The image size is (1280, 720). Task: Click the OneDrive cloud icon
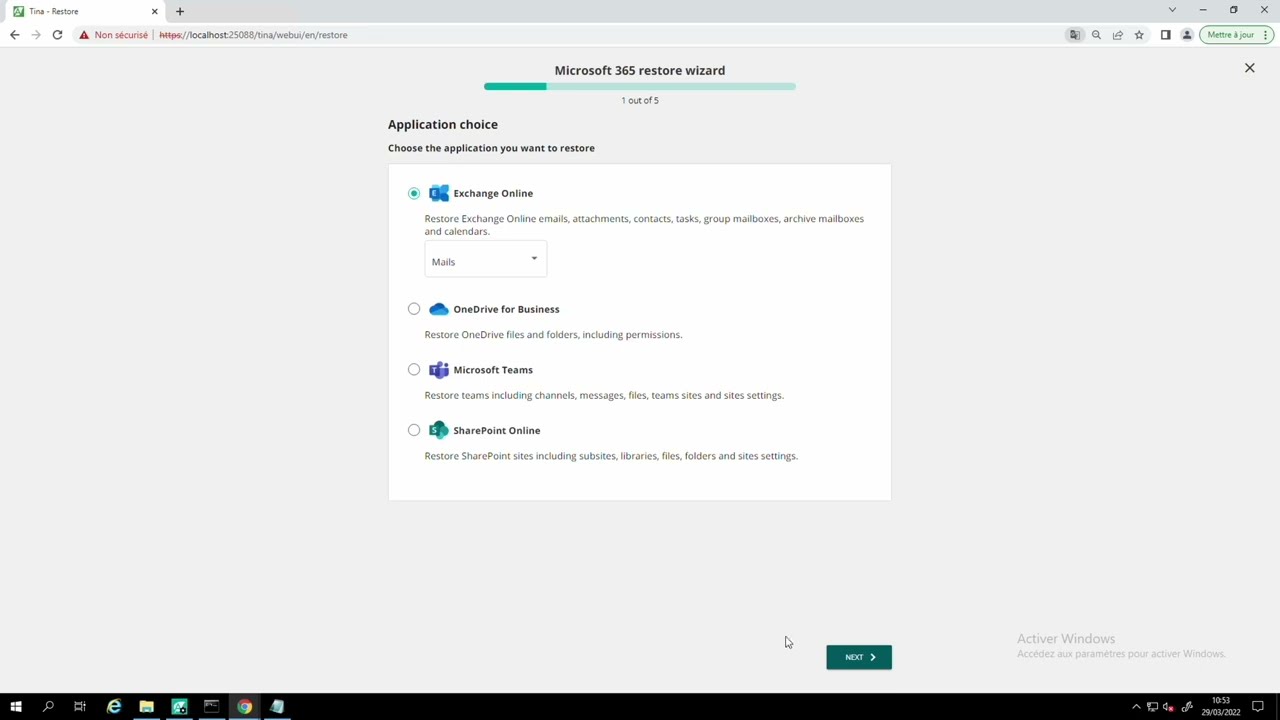[x=439, y=309]
